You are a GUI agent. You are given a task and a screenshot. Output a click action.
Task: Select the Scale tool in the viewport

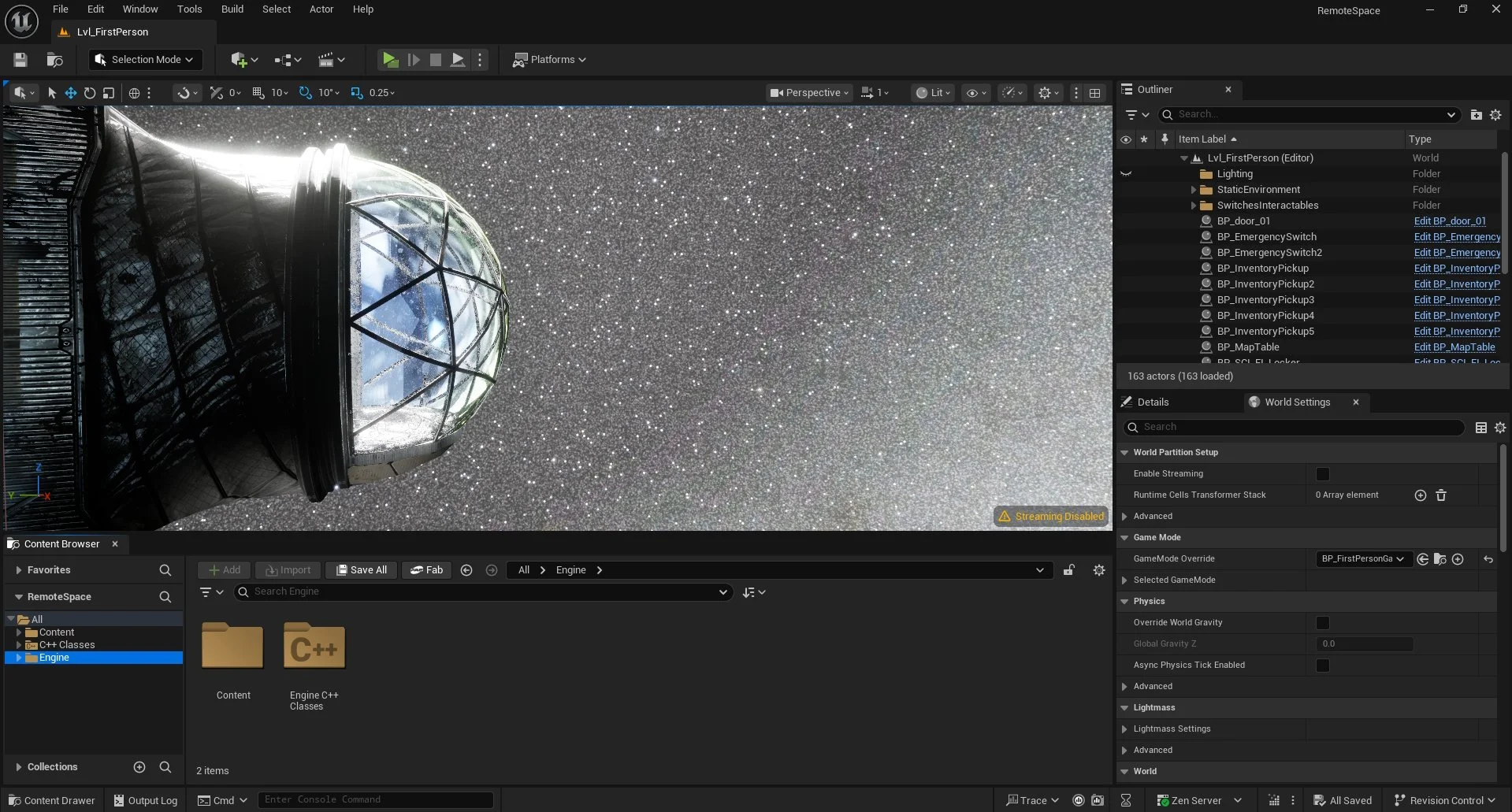[109, 93]
